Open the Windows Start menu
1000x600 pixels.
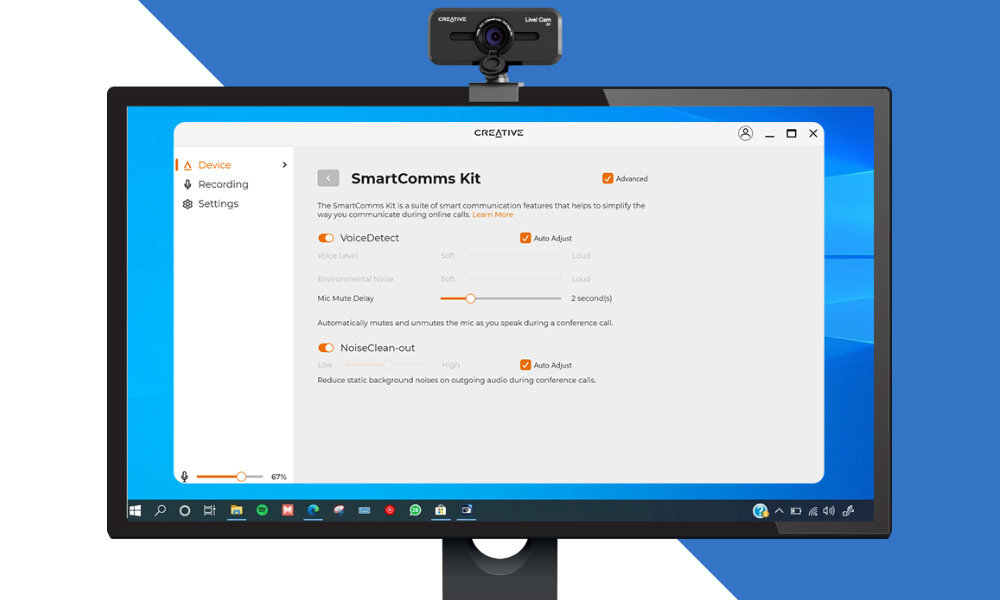tap(135, 511)
